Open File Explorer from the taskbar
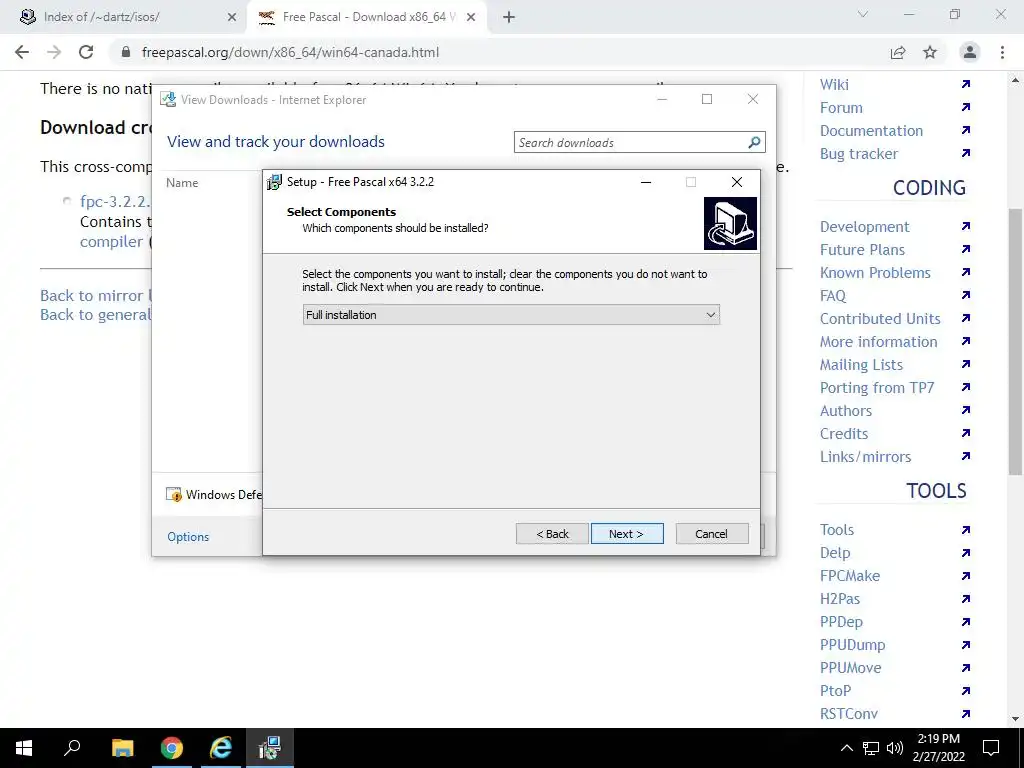 [122, 748]
